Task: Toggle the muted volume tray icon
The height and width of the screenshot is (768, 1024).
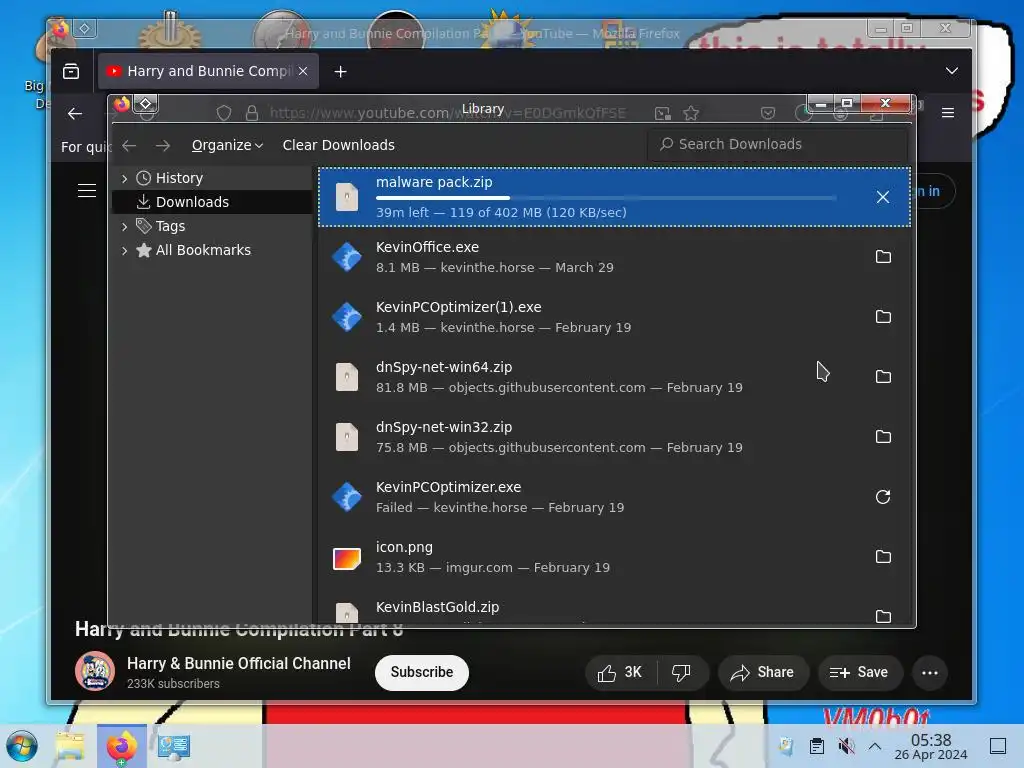Action: tap(846, 746)
